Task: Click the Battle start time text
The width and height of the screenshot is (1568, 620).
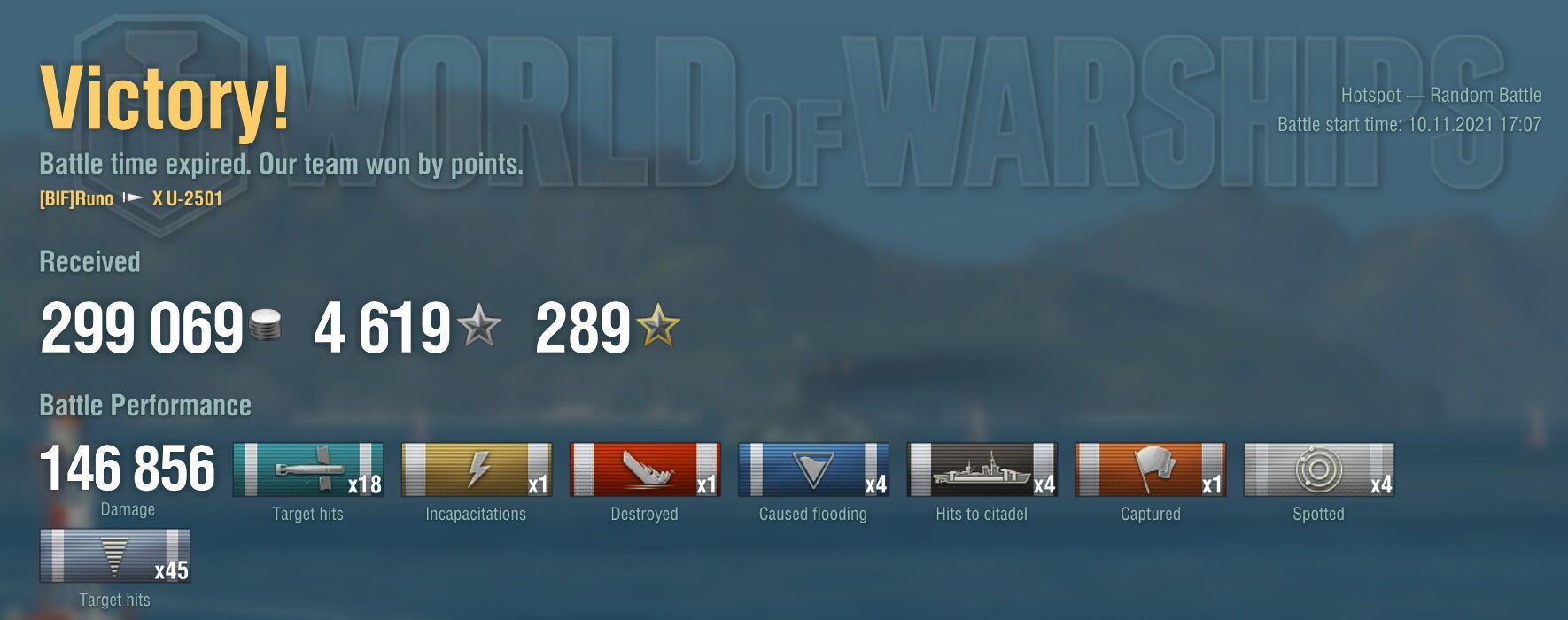Action: point(1409,125)
